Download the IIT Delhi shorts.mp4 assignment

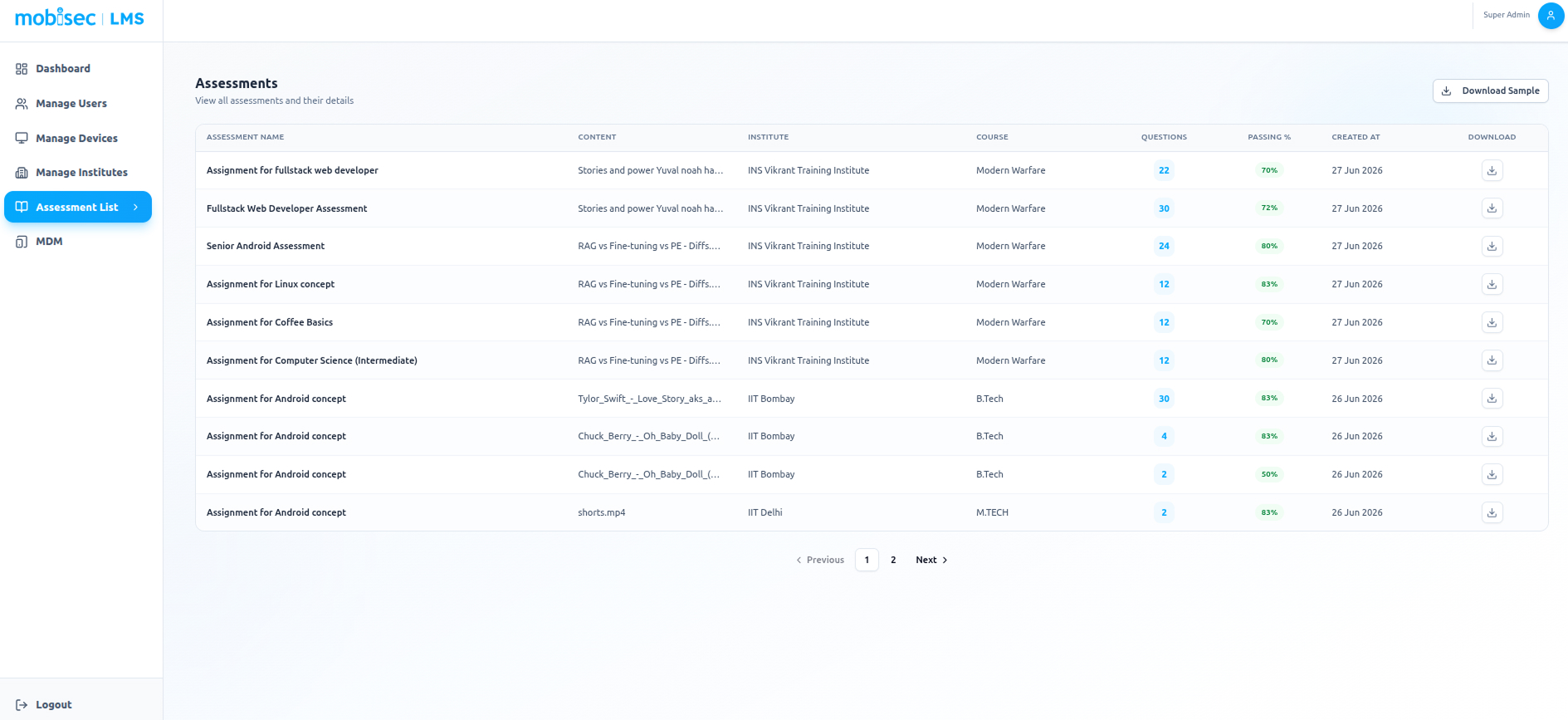pyautogui.click(x=1492, y=512)
